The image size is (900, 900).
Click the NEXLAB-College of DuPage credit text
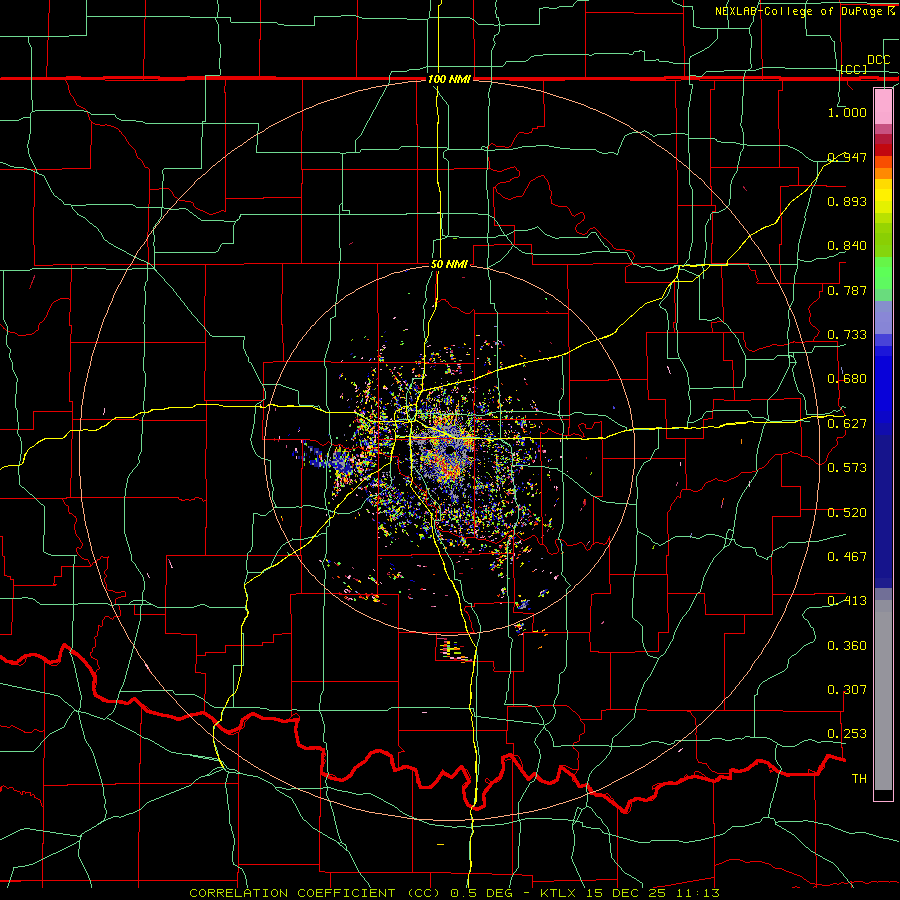(x=800, y=11)
